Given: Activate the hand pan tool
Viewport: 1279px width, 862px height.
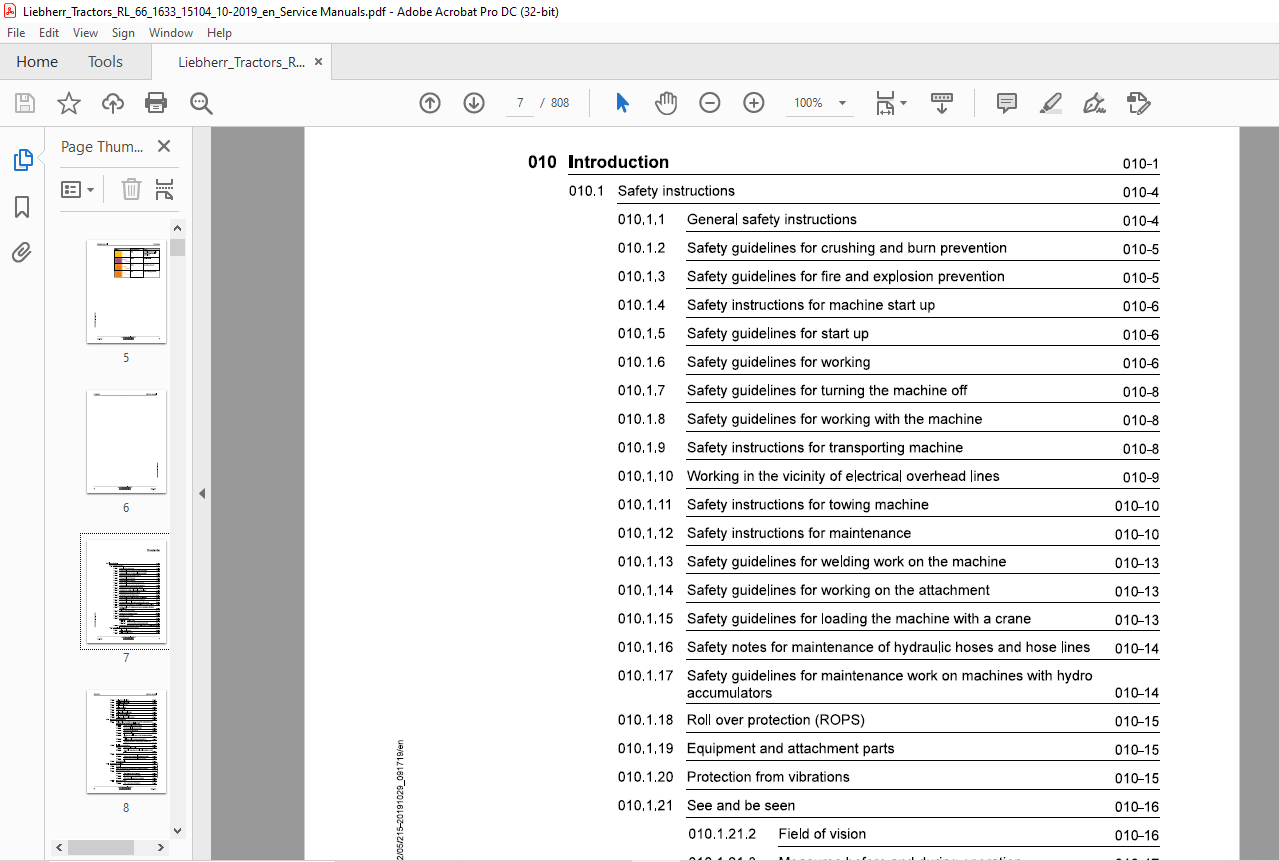Looking at the screenshot, I should 666,103.
